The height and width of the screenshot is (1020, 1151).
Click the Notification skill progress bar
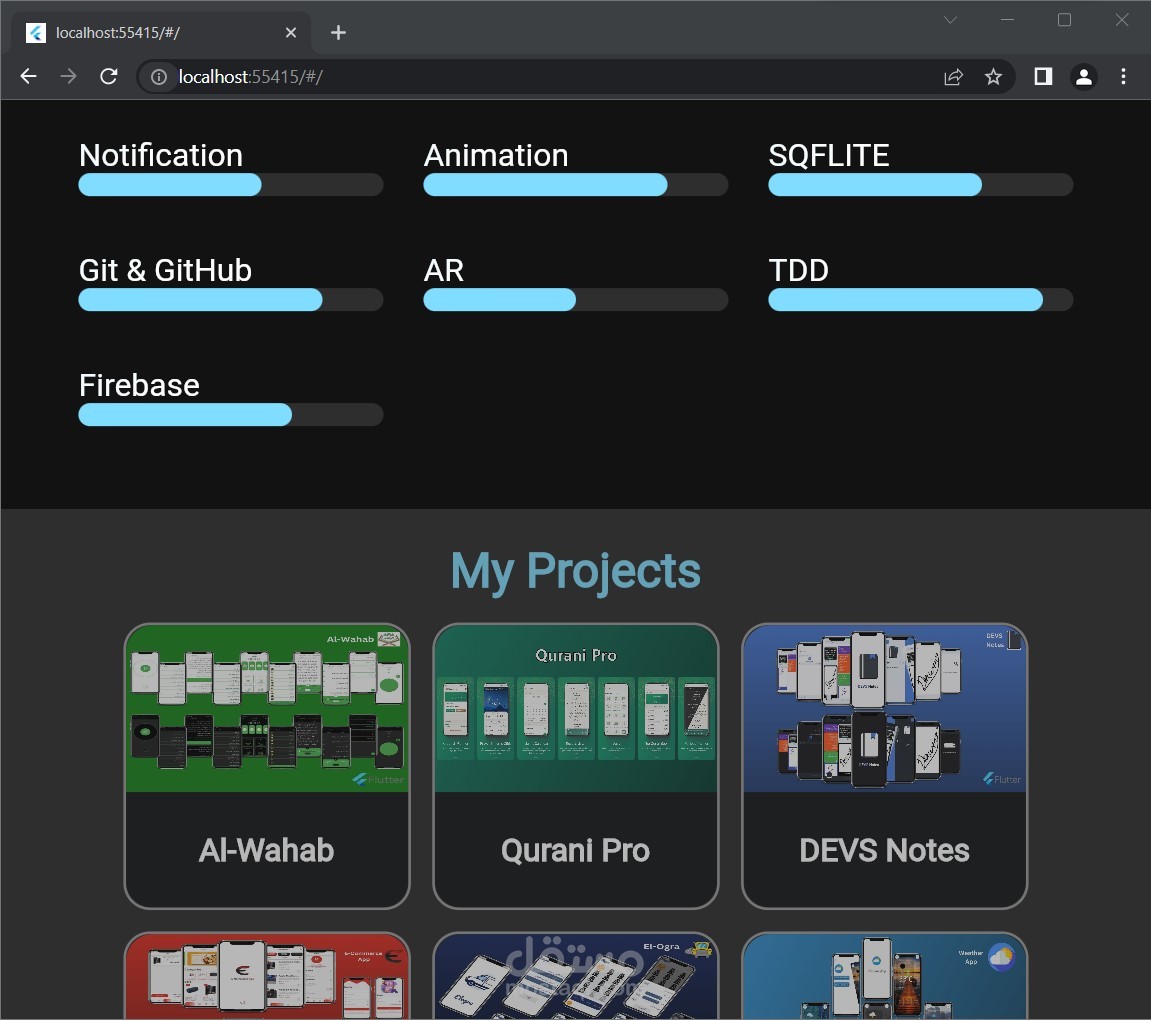230,184
